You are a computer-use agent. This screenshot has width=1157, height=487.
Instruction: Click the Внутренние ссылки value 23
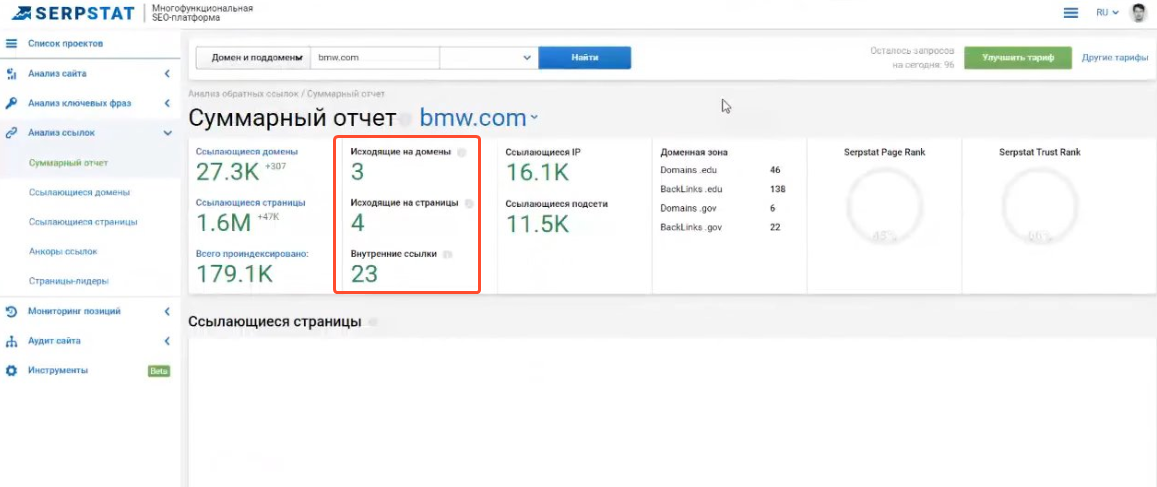(x=365, y=274)
